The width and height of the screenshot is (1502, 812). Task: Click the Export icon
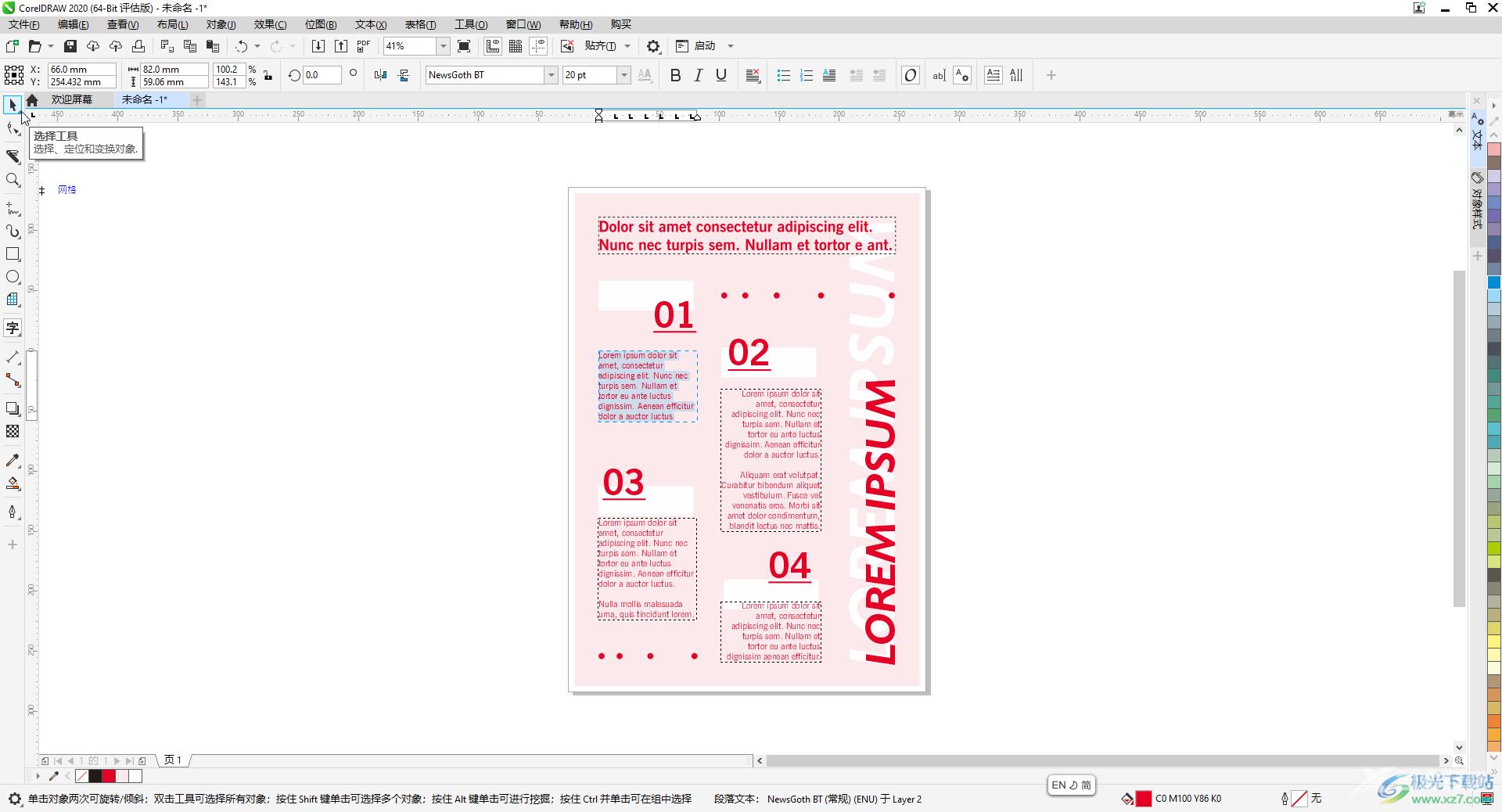[x=341, y=46]
